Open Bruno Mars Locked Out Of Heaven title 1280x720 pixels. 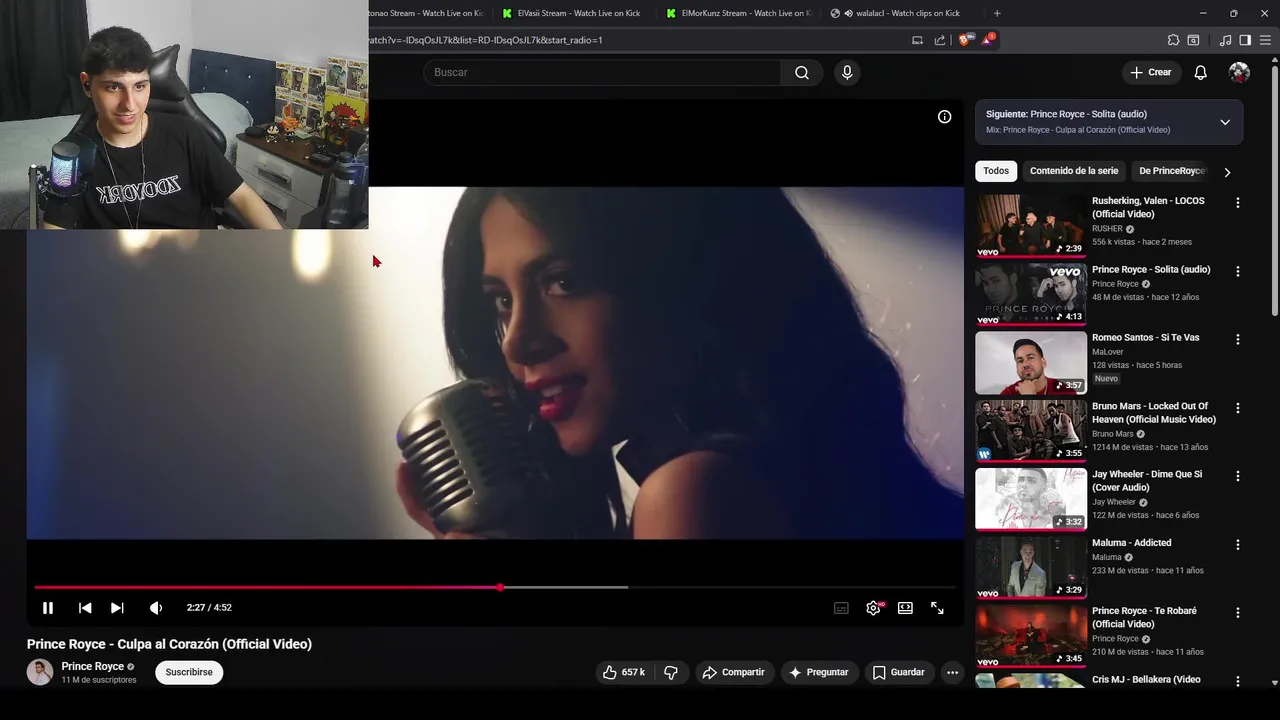1154,413
